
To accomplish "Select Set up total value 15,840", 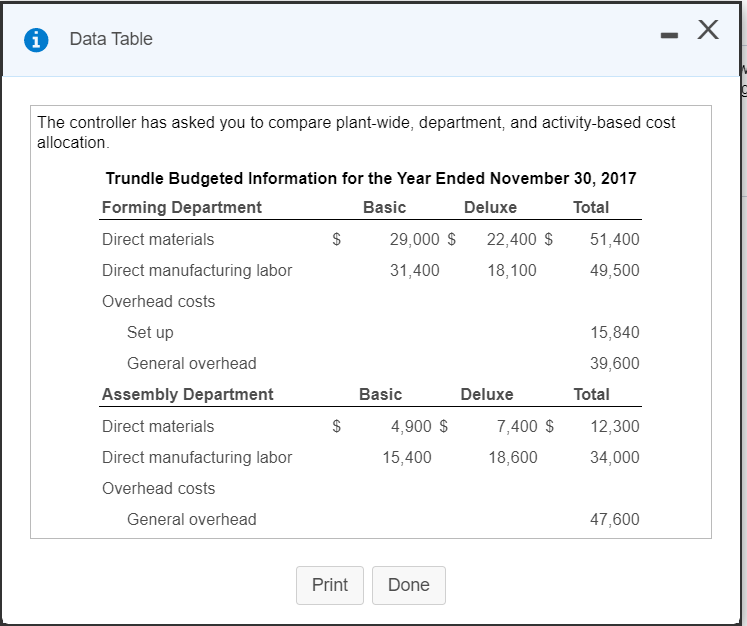I will click(x=615, y=332).
